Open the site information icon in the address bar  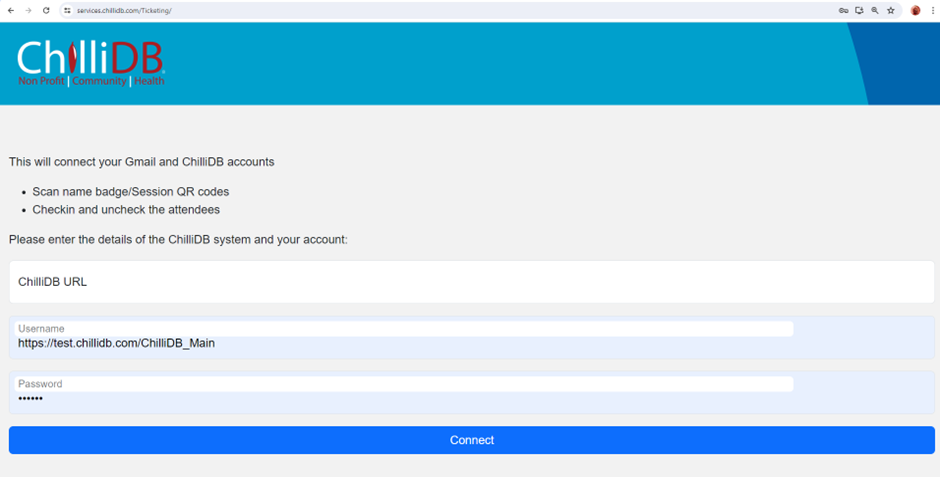point(67,10)
